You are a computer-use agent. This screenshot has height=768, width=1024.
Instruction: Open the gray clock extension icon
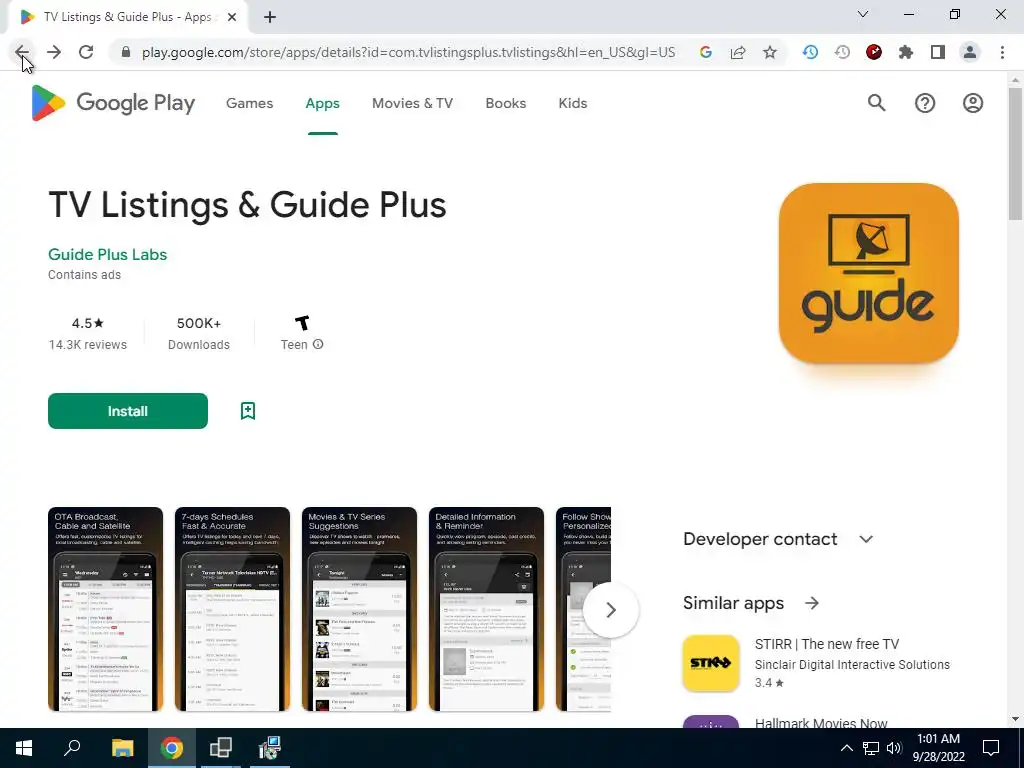[842, 52]
